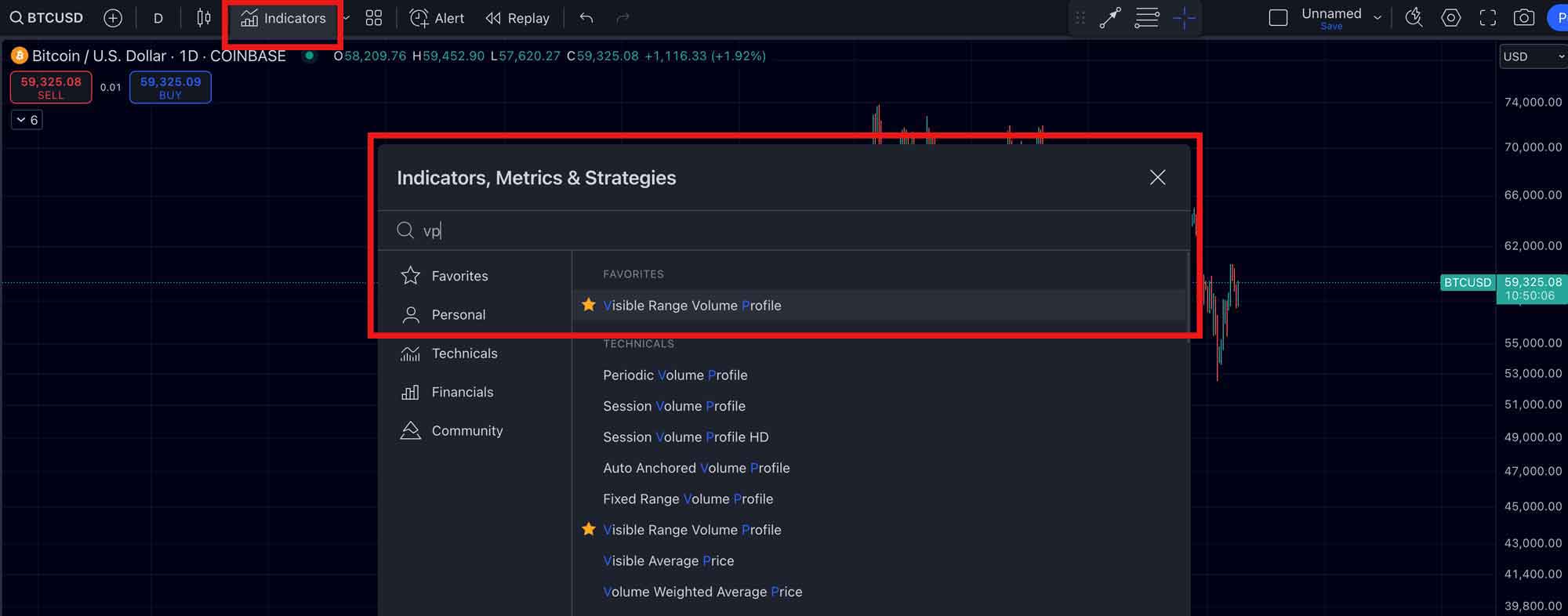Select the Personal category
Viewport: 1568px width, 616px height.
tap(475, 314)
